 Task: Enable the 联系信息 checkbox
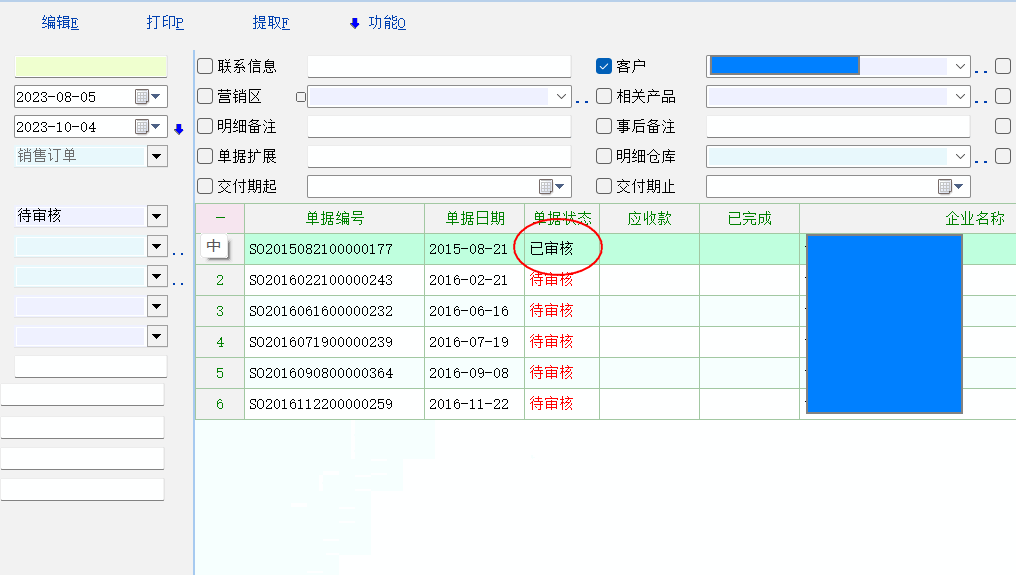[x=205, y=67]
